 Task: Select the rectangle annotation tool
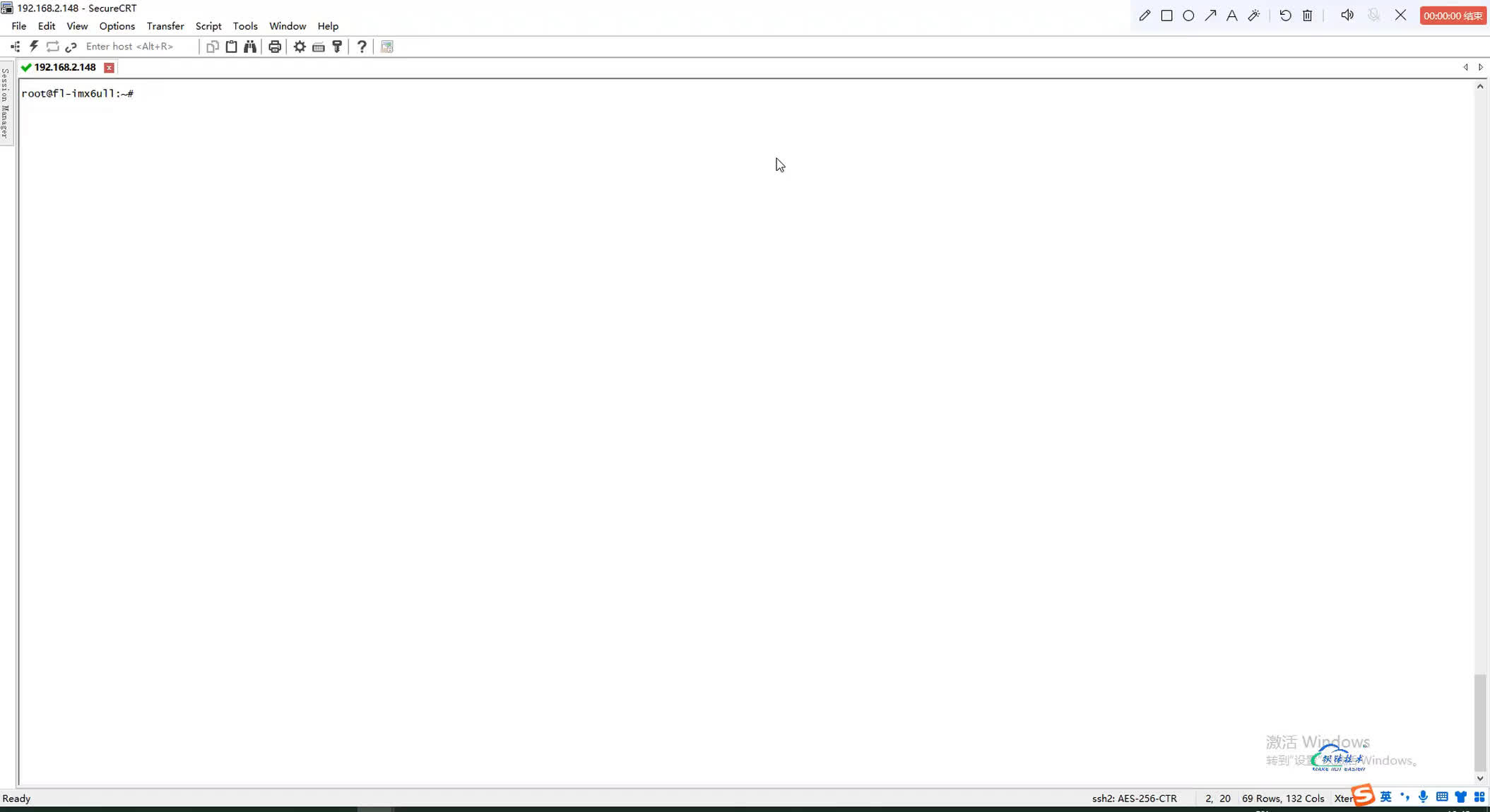pos(1166,16)
